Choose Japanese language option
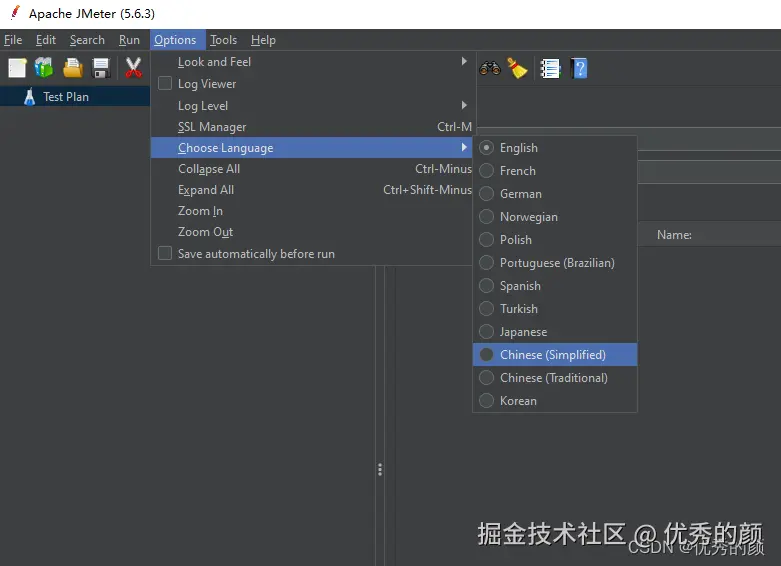 coord(555,331)
